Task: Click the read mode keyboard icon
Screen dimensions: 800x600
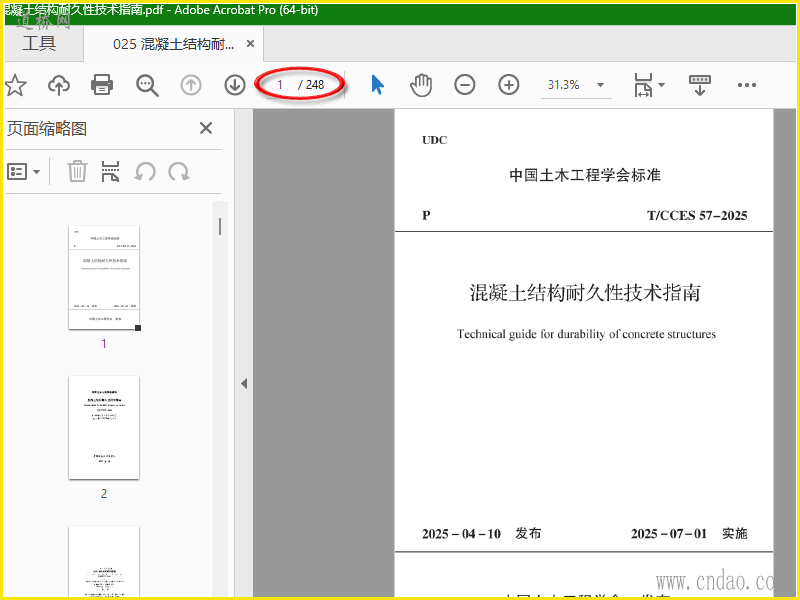Action: [699, 85]
